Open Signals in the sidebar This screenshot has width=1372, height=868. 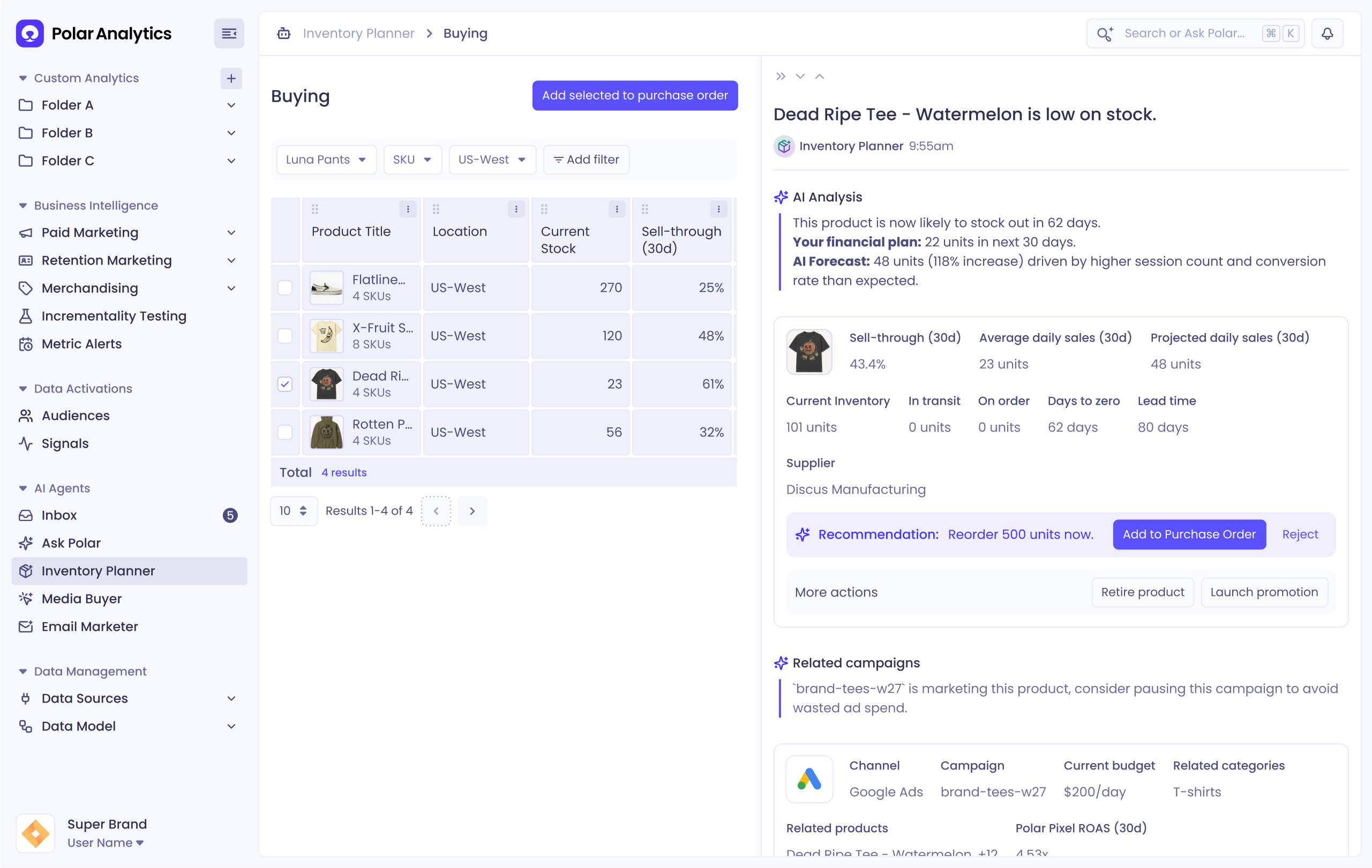(x=129, y=444)
